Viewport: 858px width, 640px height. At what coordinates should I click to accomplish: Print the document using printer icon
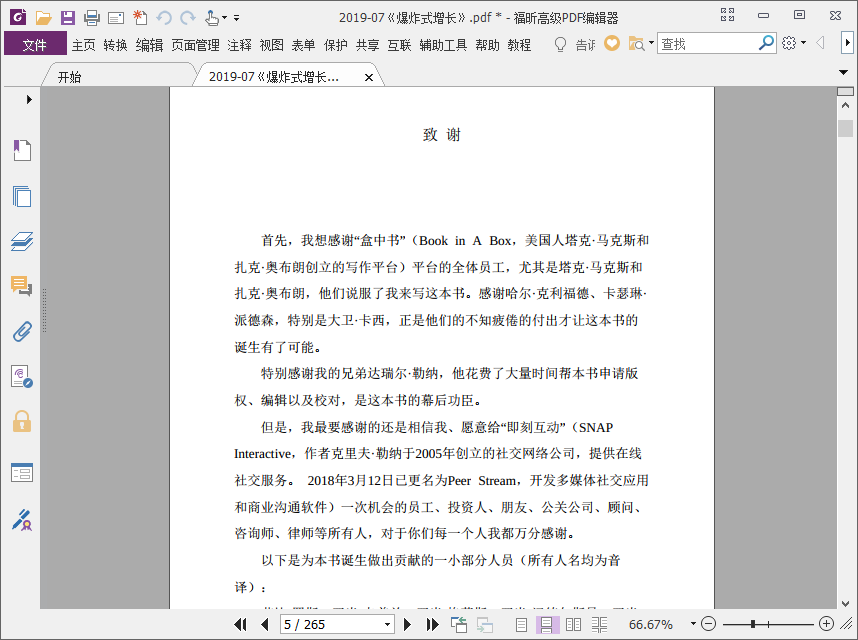[x=92, y=18]
